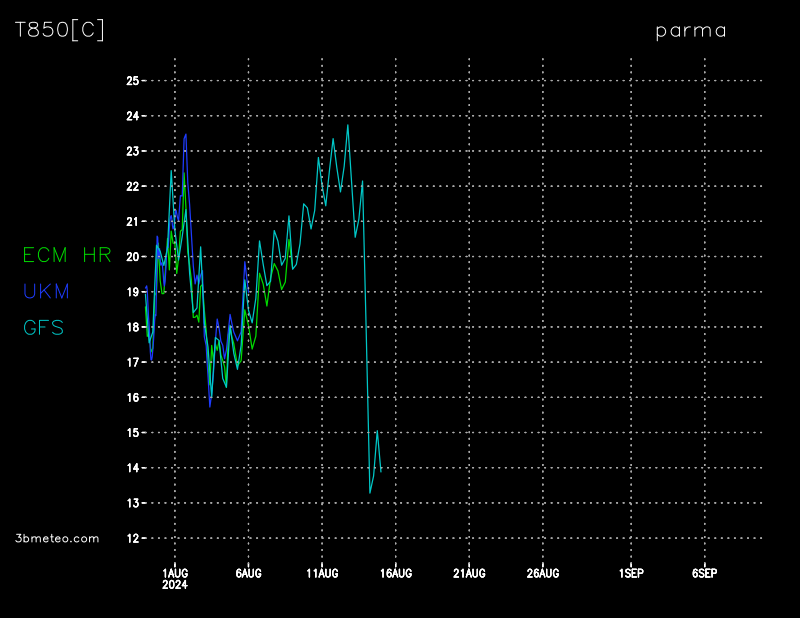
Task: Click the 20 value on temperature axis
Action: point(131,257)
